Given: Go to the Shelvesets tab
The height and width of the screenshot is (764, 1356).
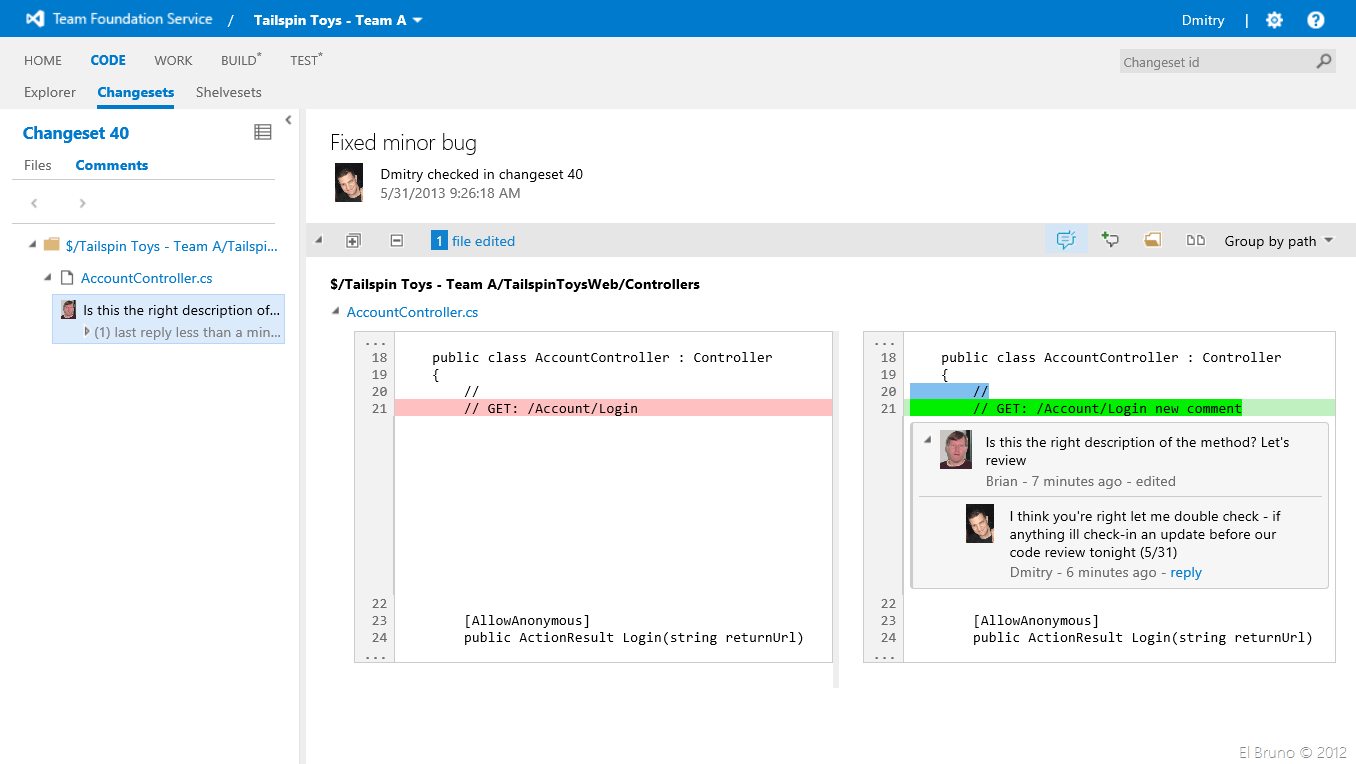Looking at the screenshot, I should [x=228, y=92].
